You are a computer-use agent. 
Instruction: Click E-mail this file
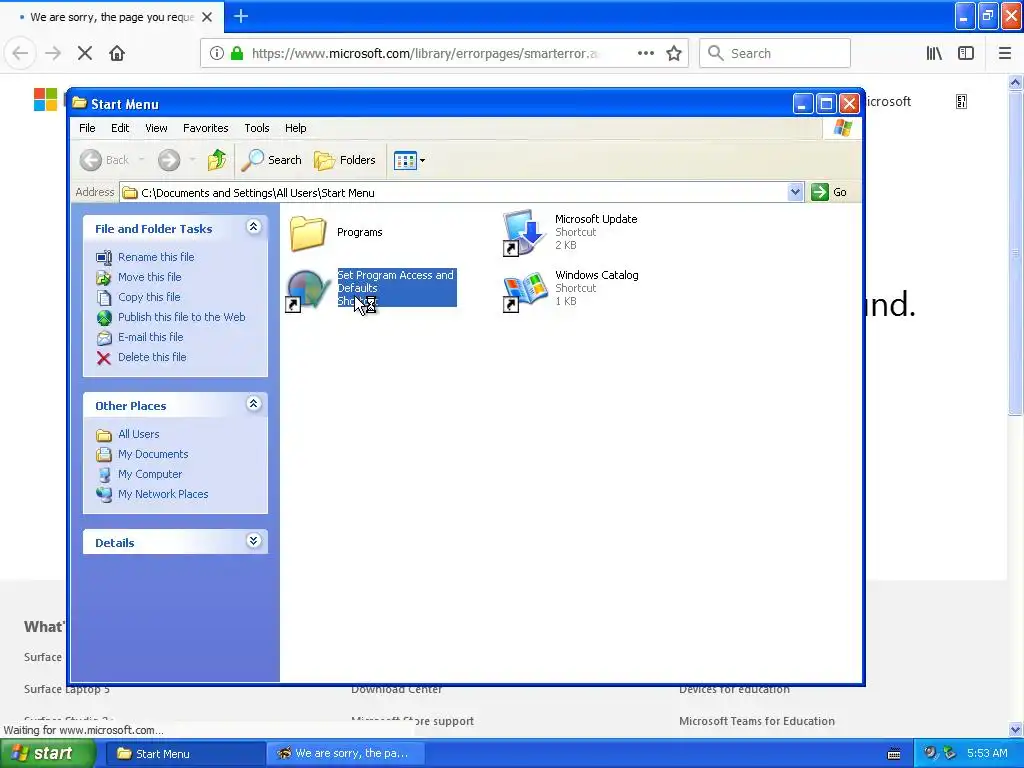coord(140,338)
